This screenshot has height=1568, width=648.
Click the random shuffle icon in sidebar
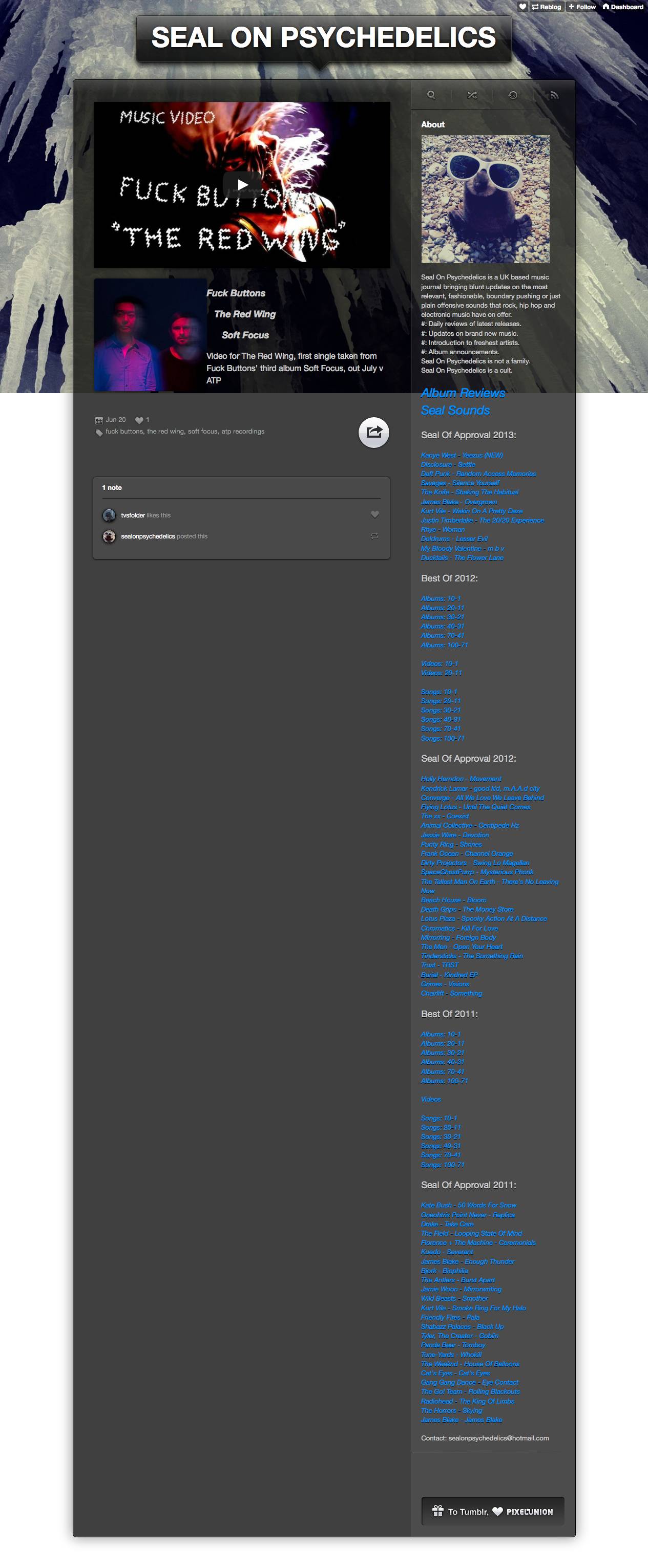472,95
